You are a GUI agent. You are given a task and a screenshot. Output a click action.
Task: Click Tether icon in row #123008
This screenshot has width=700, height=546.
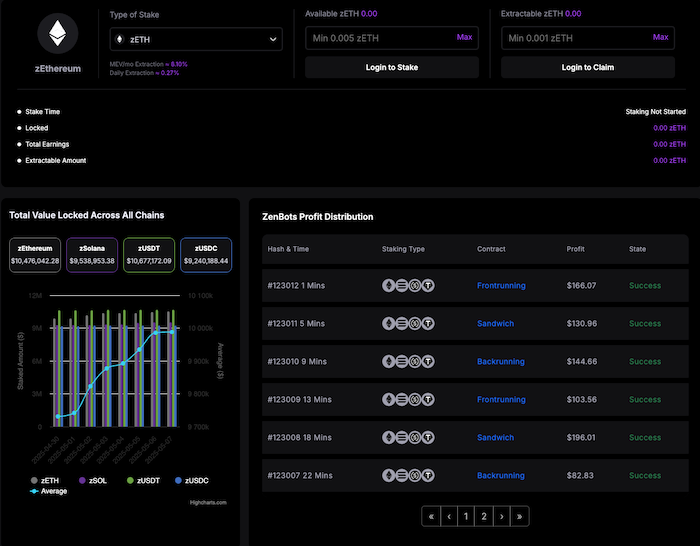click(428, 438)
